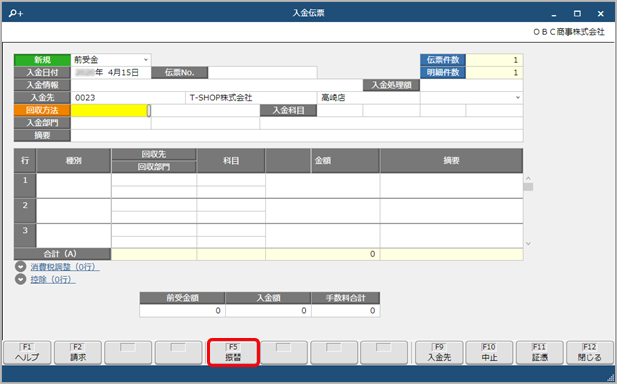The height and width of the screenshot is (384, 617).
Task: Click the 合計 (A) row label
Action: click(x=62, y=254)
